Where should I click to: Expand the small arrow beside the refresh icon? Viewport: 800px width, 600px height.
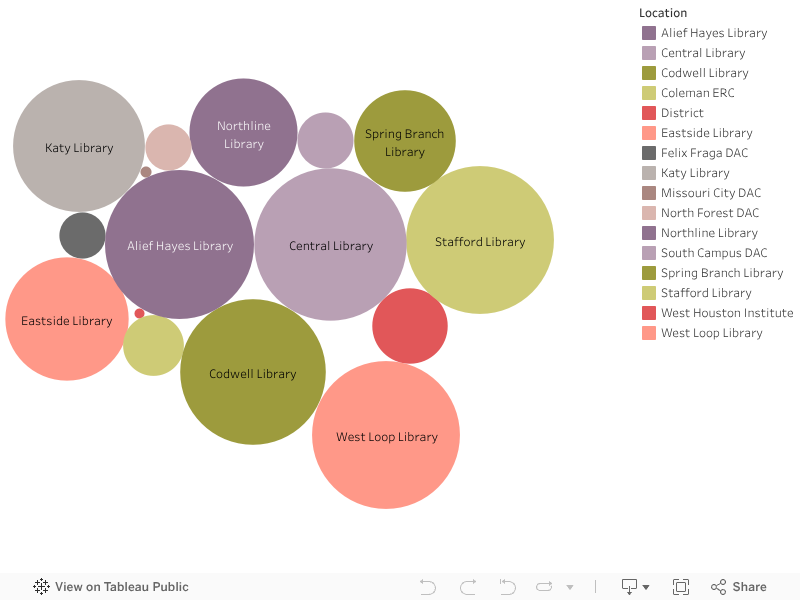[570, 587]
